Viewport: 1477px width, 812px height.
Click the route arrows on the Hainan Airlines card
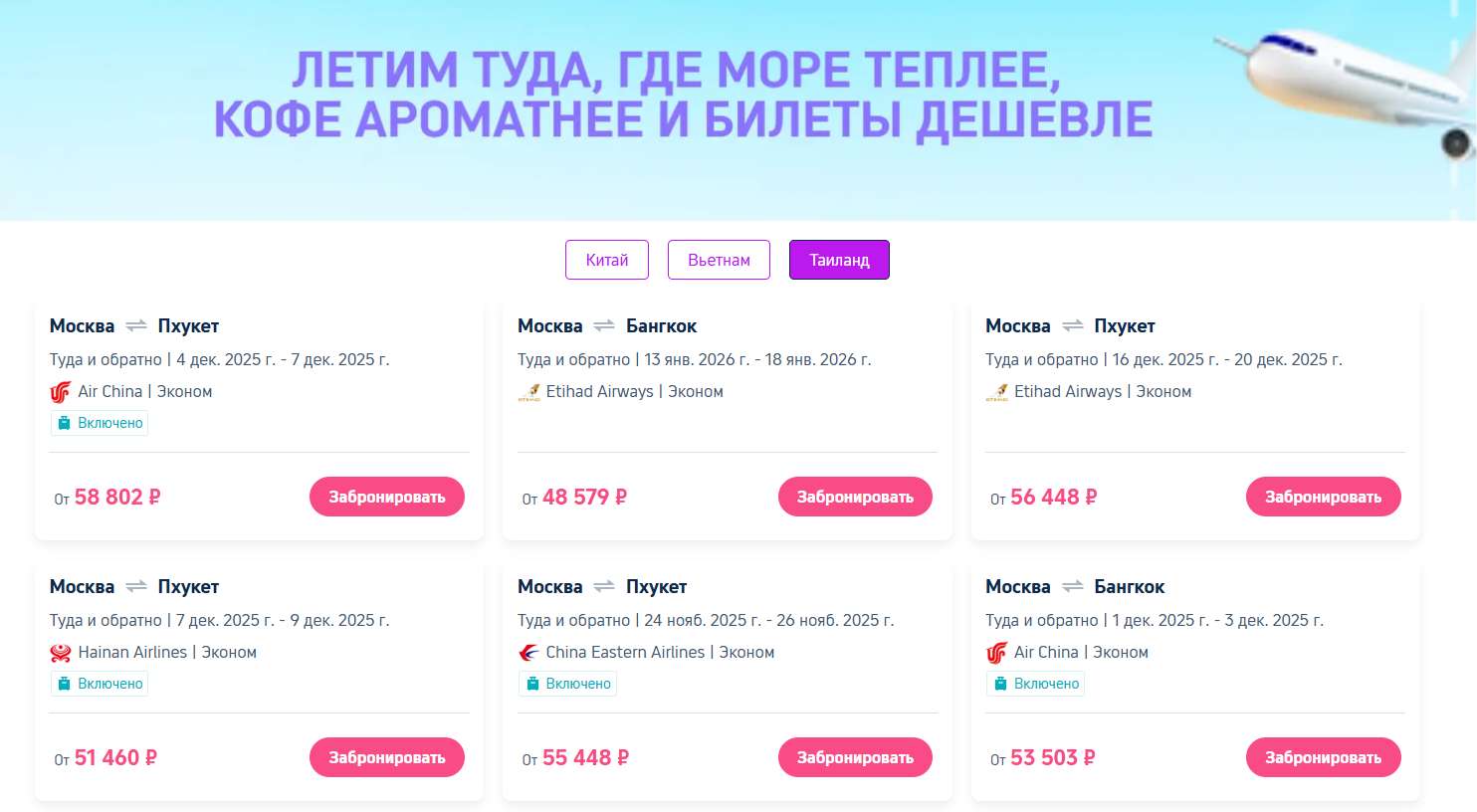coord(135,586)
